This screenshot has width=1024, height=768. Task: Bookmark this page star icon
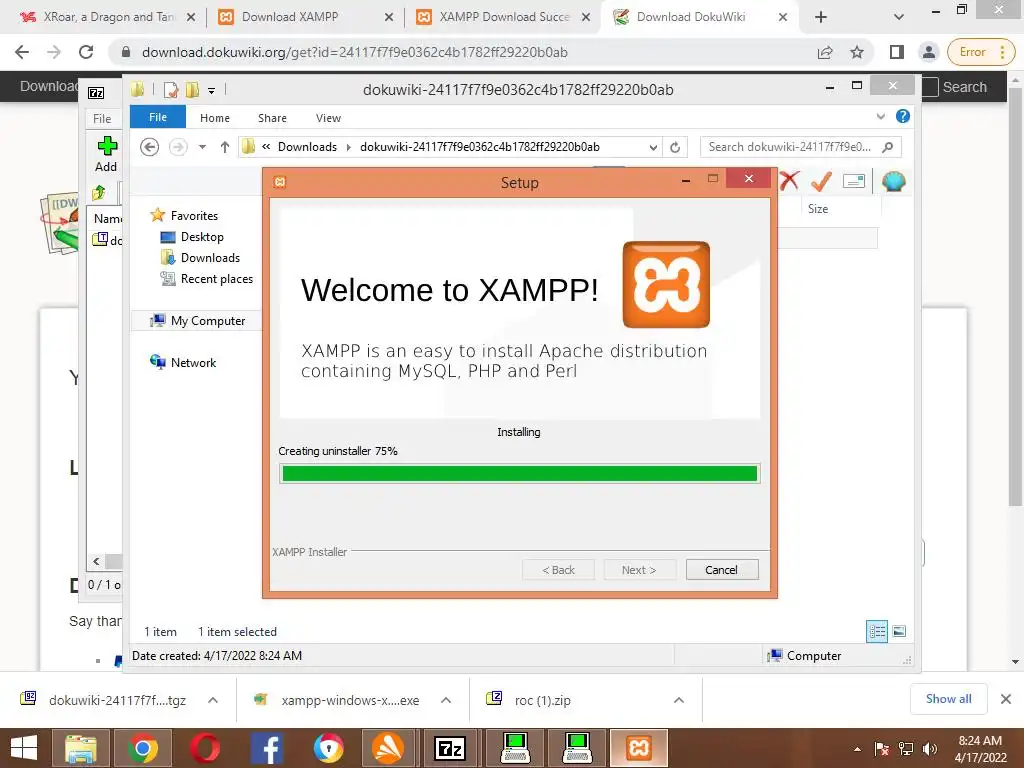pyautogui.click(x=857, y=52)
